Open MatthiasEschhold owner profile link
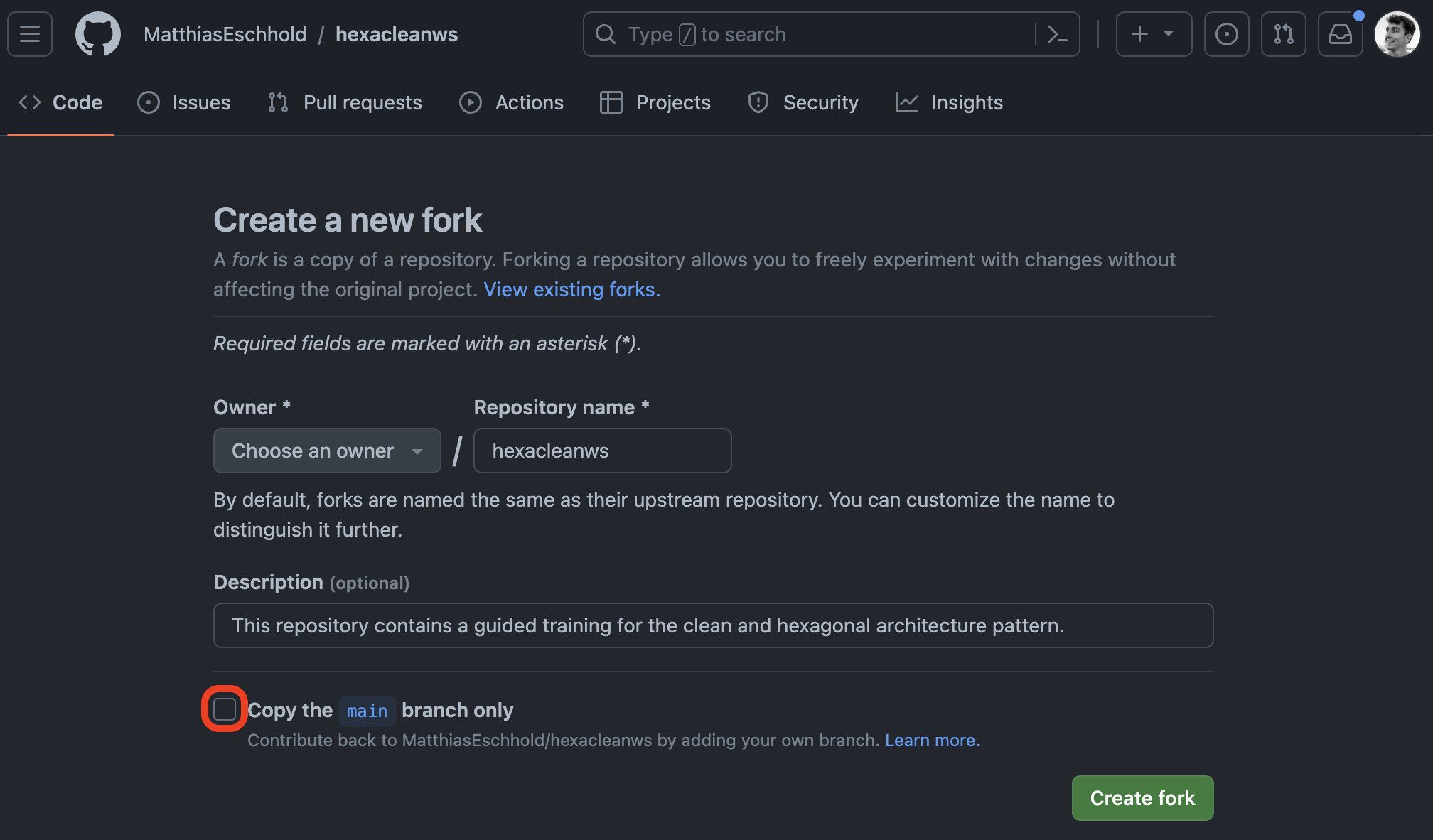Viewport: 1433px width, 840px height. 225,34
